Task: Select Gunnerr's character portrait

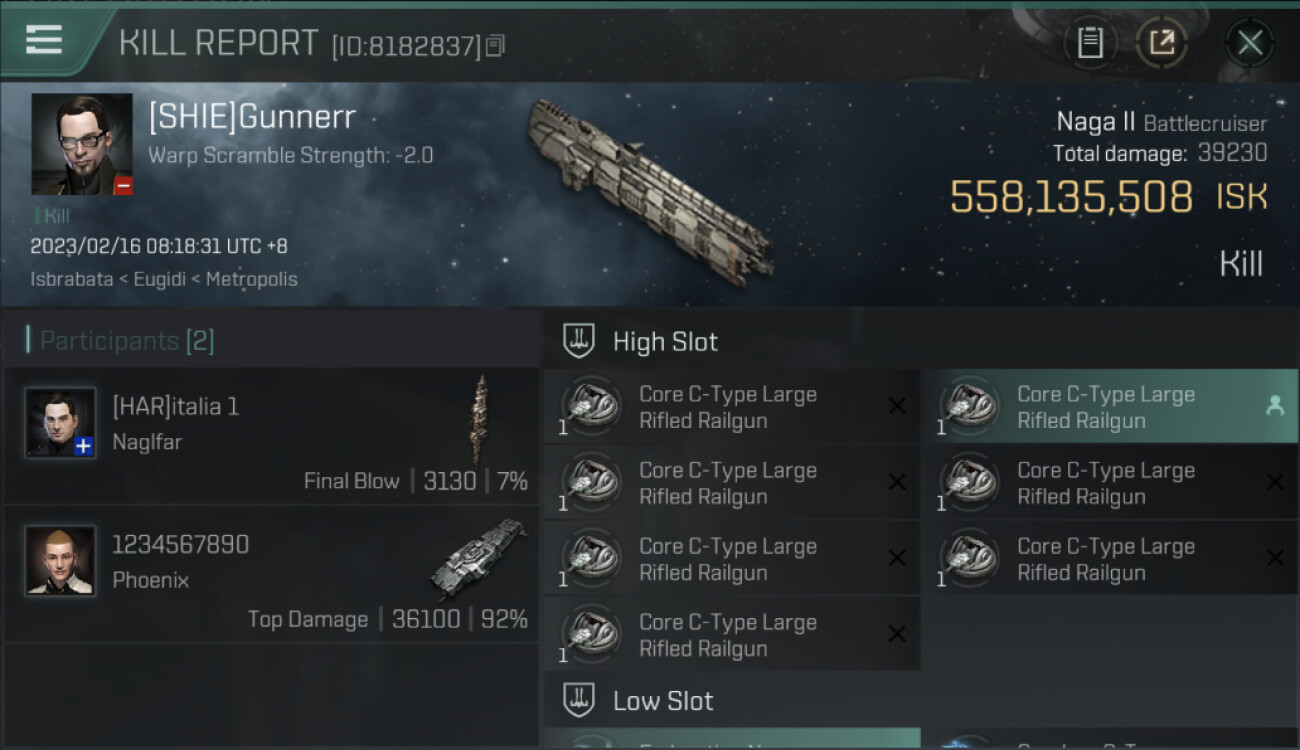Action: pyautogui.click(x=82, y=144)
